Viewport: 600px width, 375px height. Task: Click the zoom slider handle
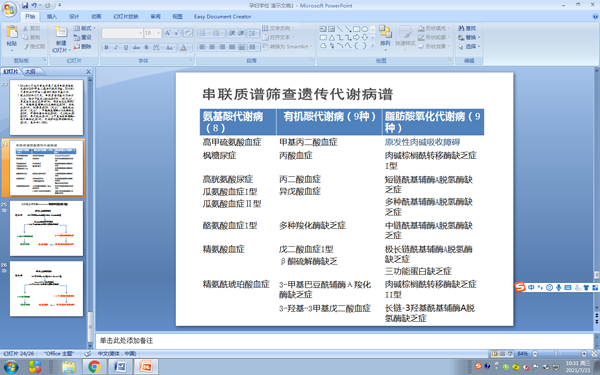coord(556,354)
